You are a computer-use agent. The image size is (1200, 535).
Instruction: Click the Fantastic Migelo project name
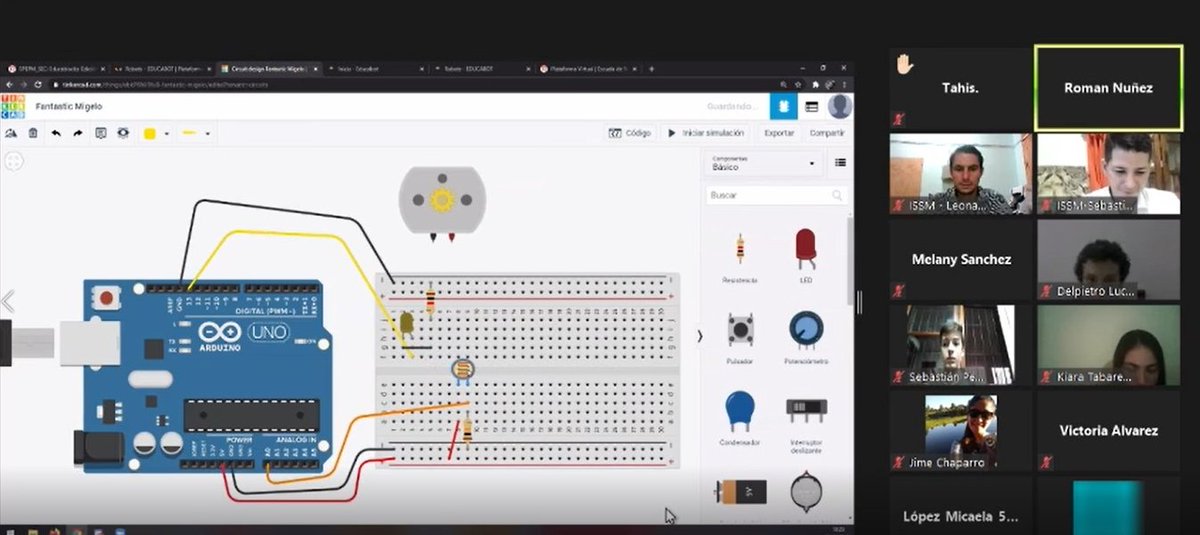(69, 106)
